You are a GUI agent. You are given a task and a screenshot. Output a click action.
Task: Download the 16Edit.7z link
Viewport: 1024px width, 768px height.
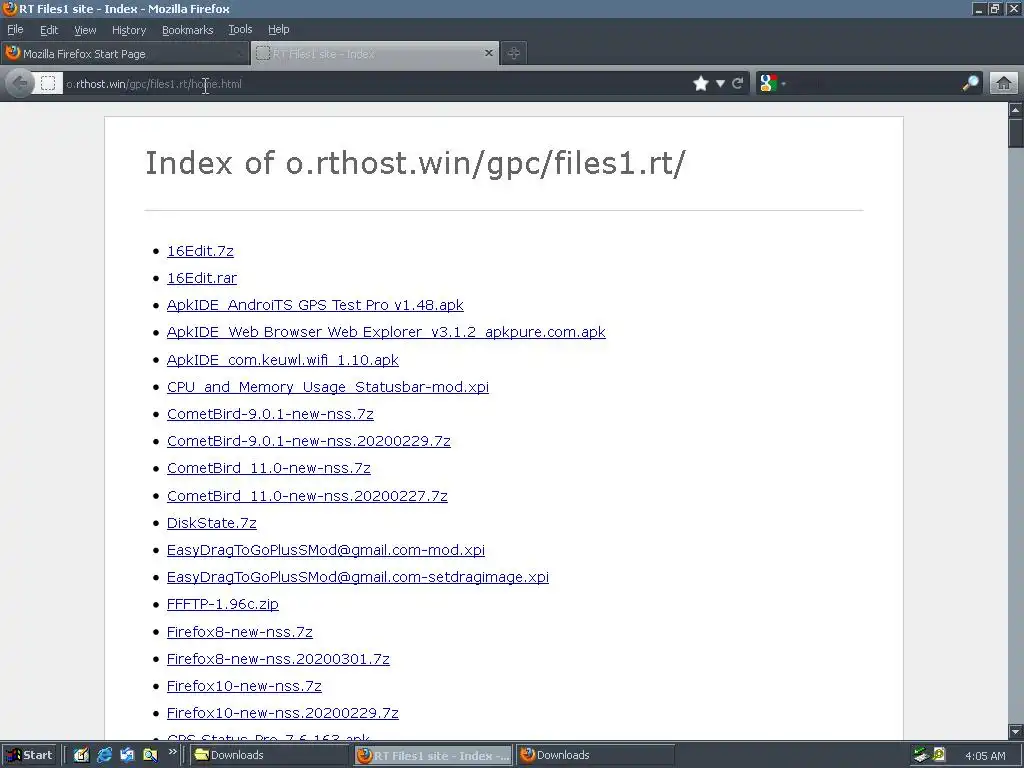[200, 251]
